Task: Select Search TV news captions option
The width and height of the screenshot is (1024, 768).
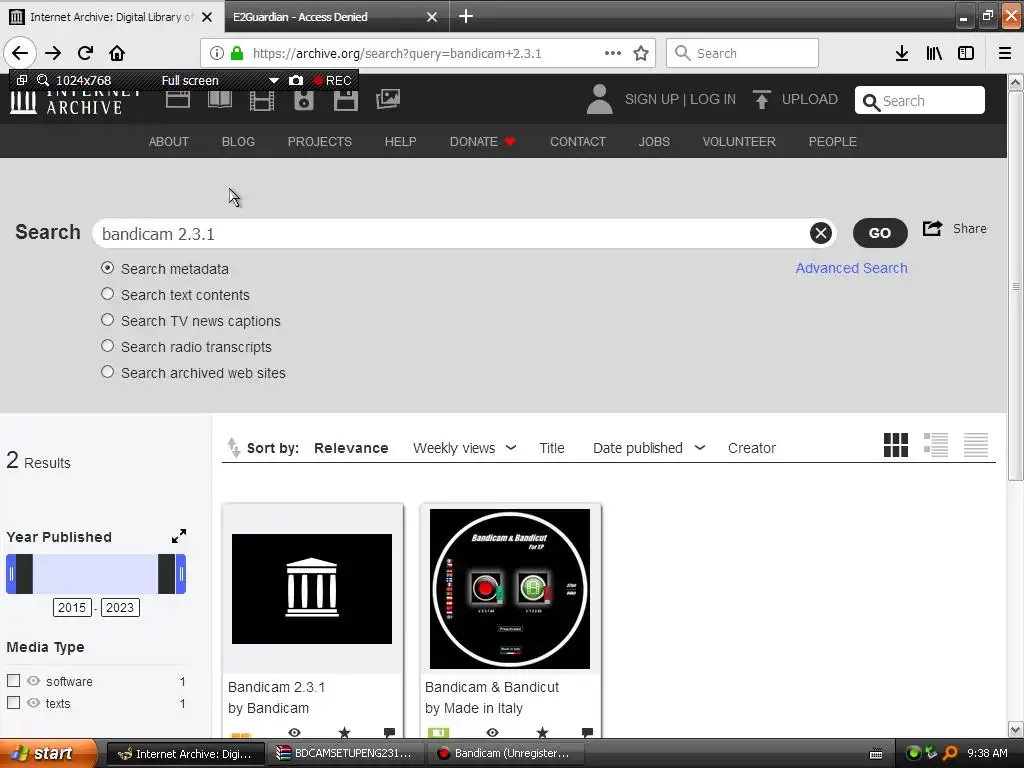Action: 108,320
